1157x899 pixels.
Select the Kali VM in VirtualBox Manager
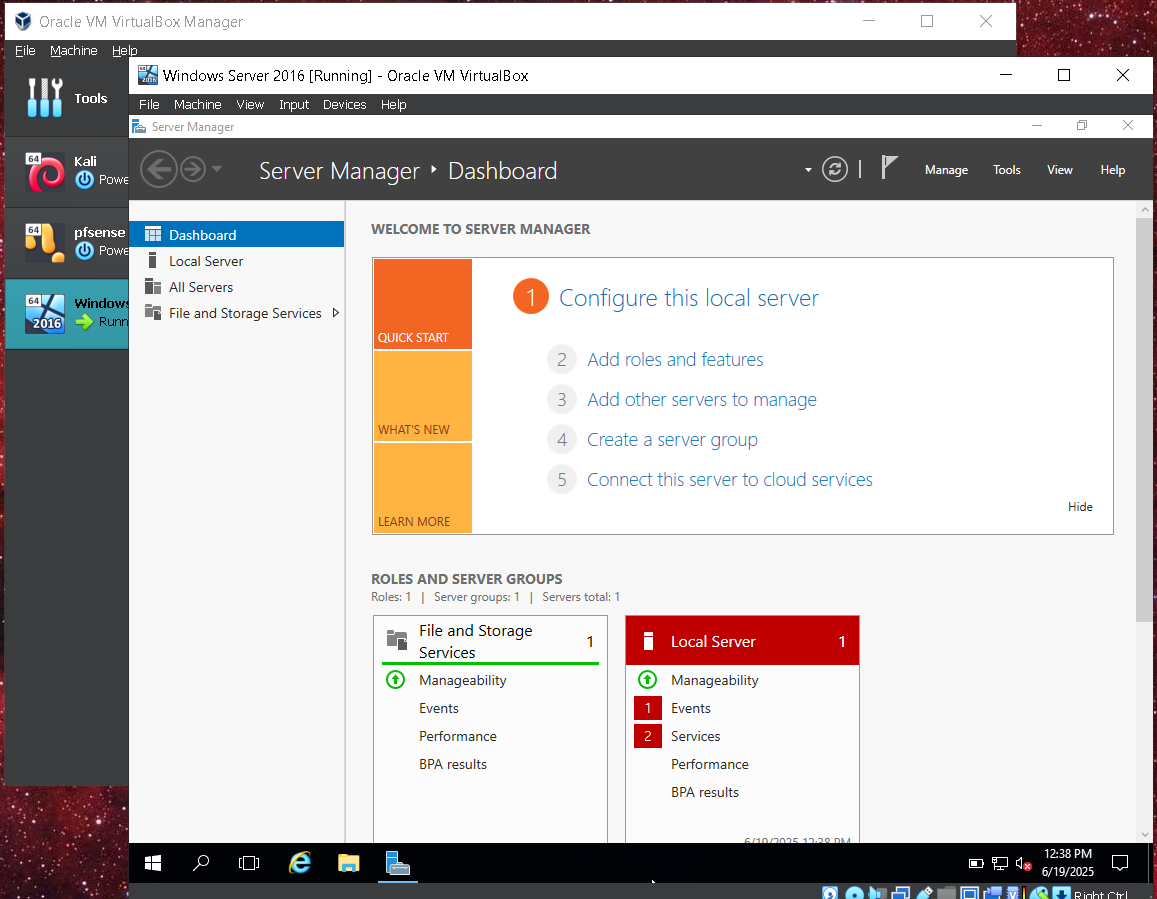[x=67, y=171]
